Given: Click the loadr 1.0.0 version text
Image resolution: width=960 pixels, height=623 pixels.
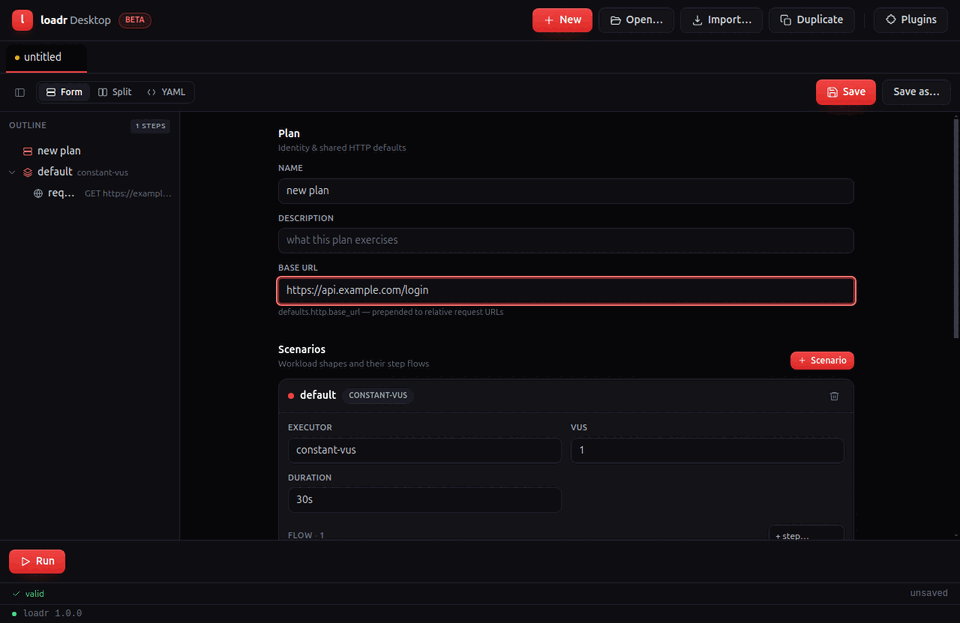Looking at the screenshot, I should pos(52,613).
